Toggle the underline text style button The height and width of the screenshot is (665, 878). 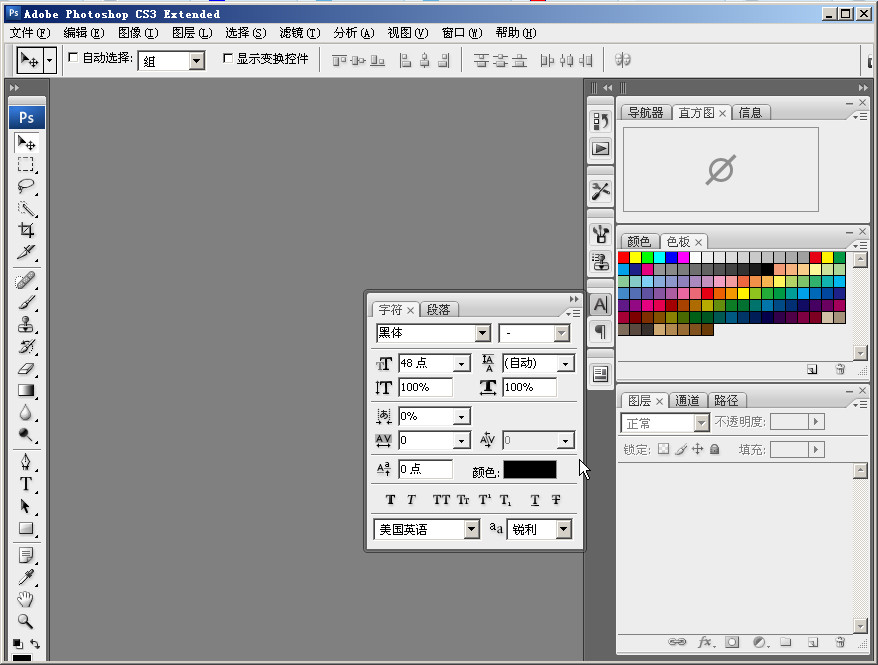pyautogui.click(x=535, y=500)
